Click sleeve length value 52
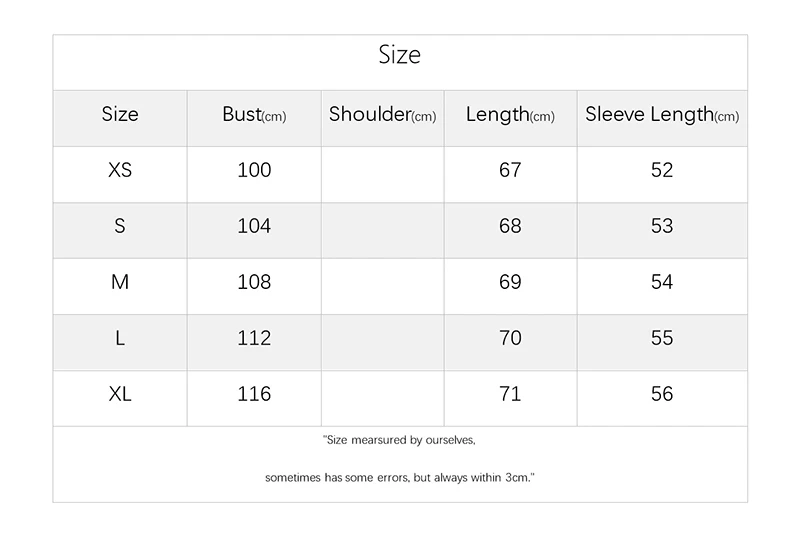The width and height of the screenshot is (800, 539). coord(662,170)
